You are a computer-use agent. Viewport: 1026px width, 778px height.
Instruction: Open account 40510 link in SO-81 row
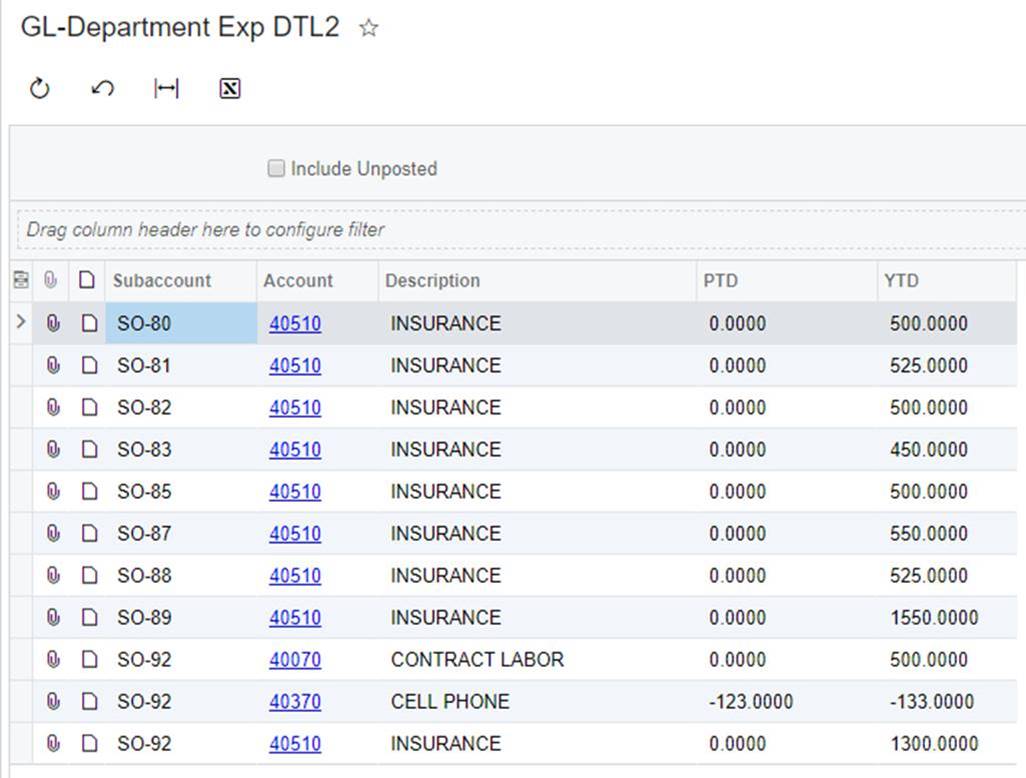(x=295, y=365)
